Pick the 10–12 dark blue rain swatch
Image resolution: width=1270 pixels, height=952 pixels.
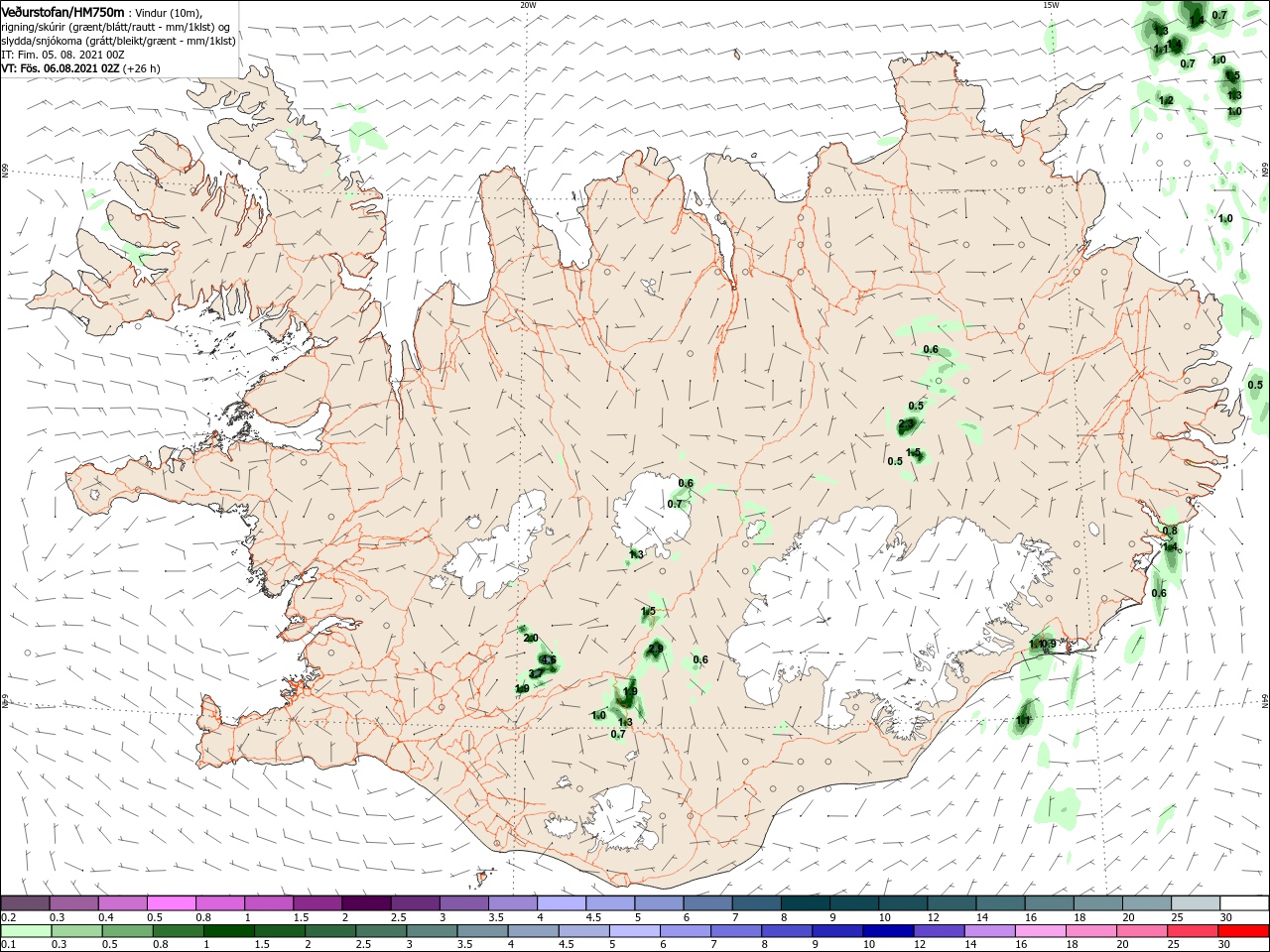[888, 931]
